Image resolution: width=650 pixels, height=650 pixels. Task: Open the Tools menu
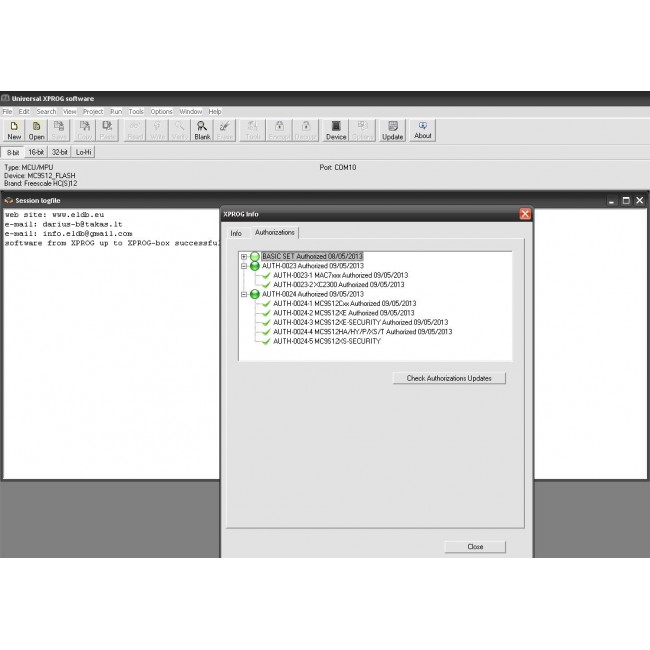(x=136, y=112)
